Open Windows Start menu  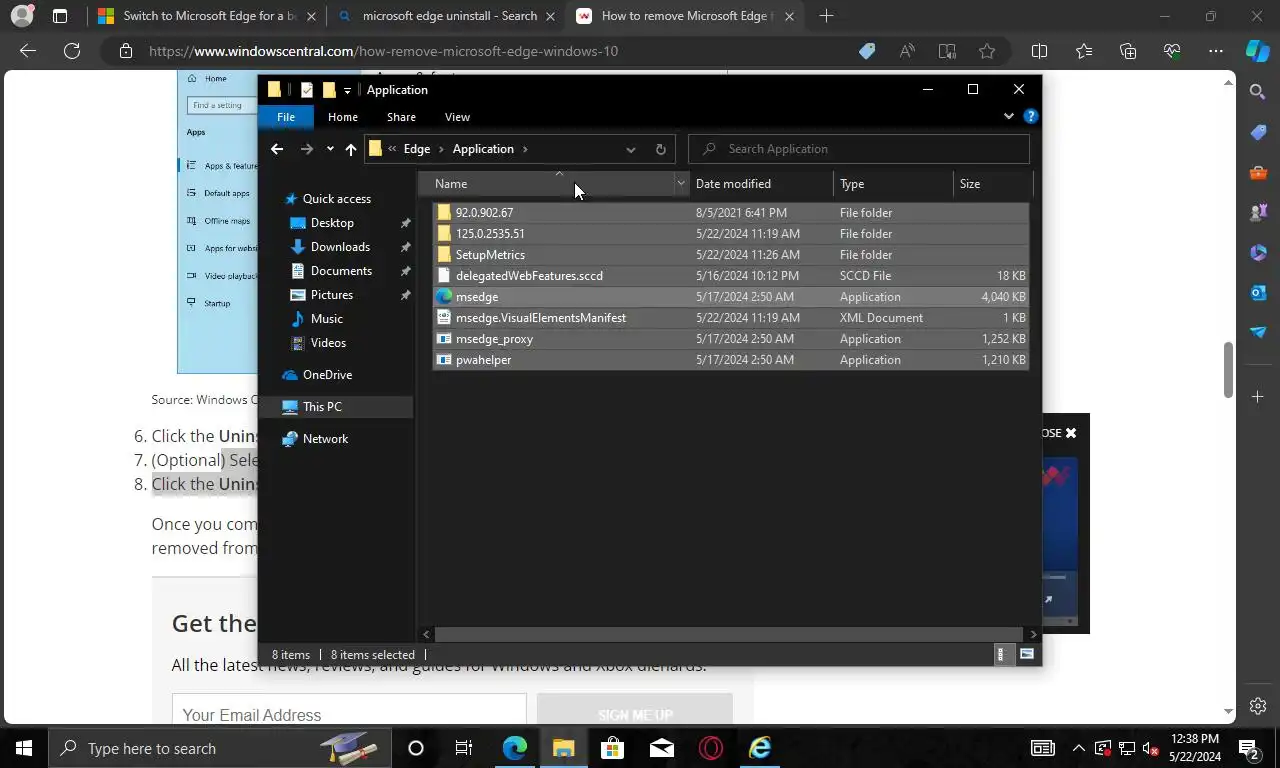pyautogui.click(x=24, y=748)
